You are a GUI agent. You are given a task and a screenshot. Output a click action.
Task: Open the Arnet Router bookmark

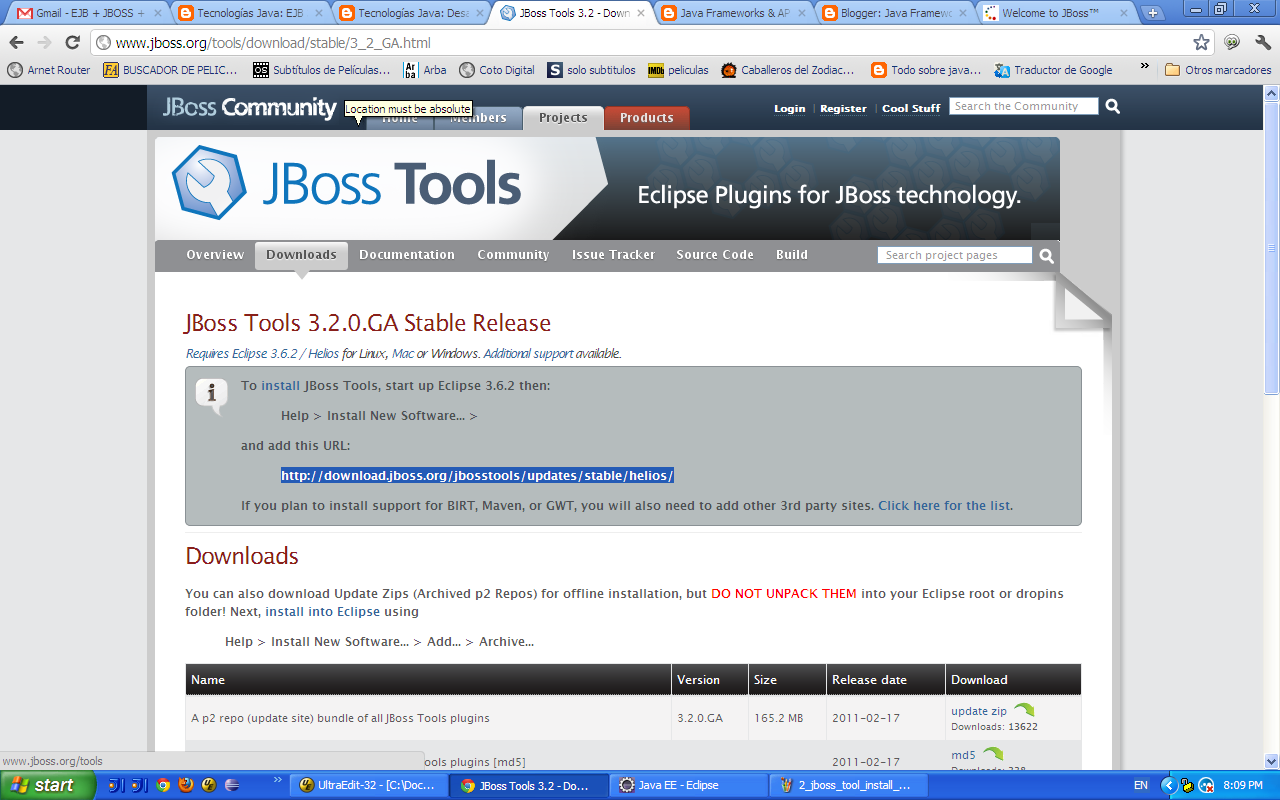coord(48,70)
